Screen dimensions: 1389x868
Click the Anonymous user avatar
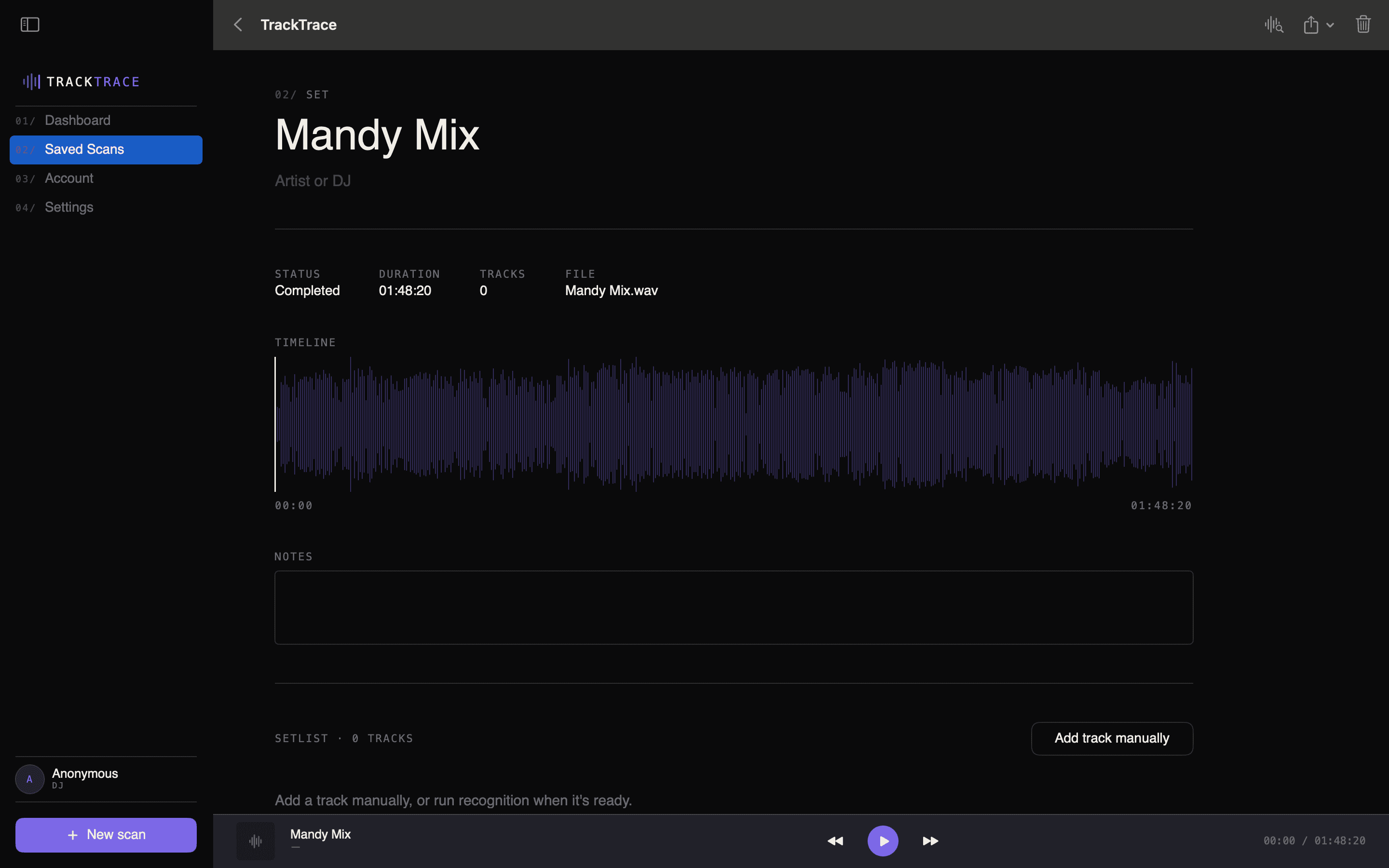pyautogui.click(x=30, y=779)
